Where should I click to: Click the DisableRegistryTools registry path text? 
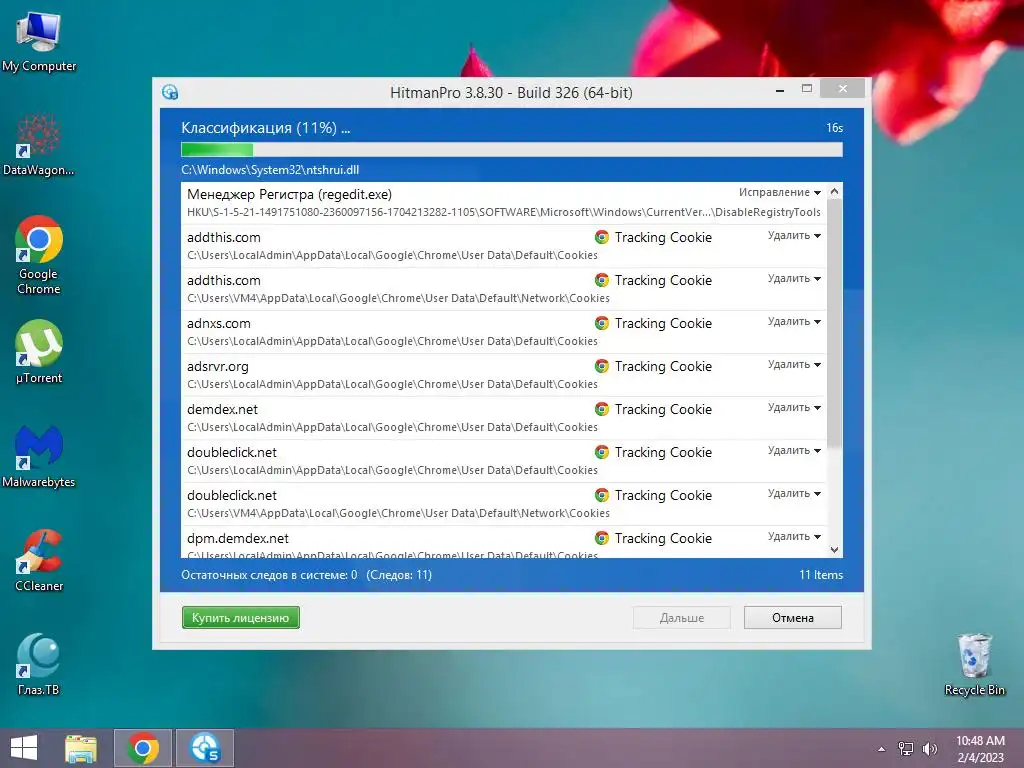(504, 212)
